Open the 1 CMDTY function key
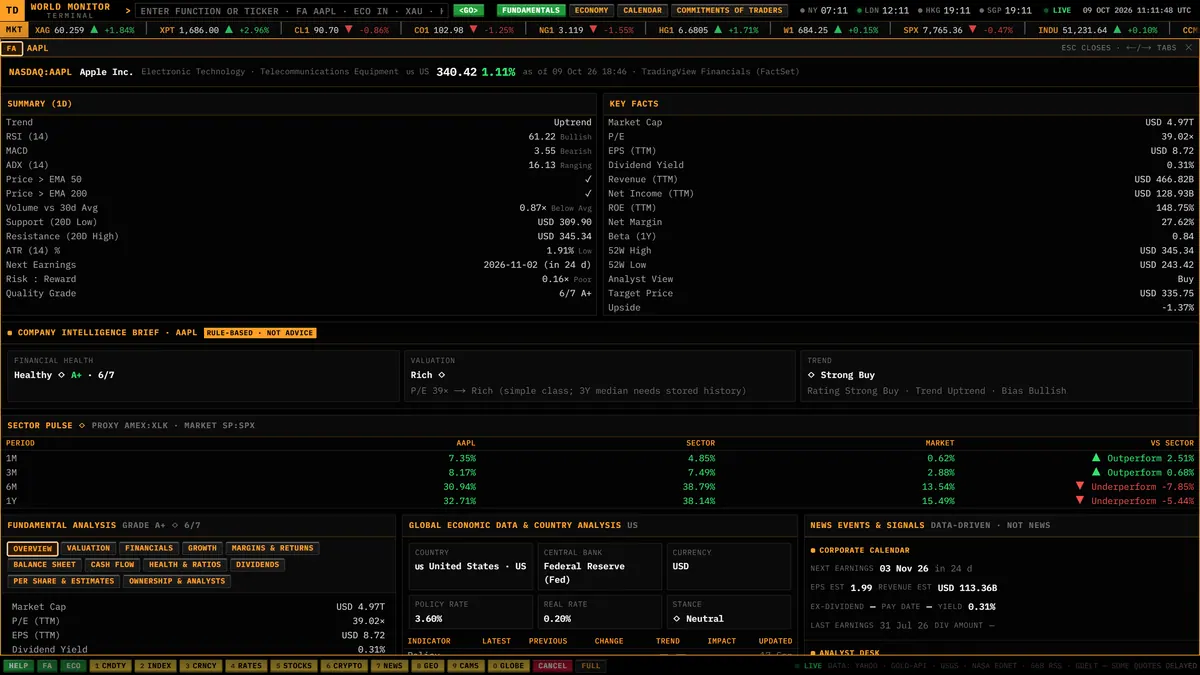 (x=111, y=666)
